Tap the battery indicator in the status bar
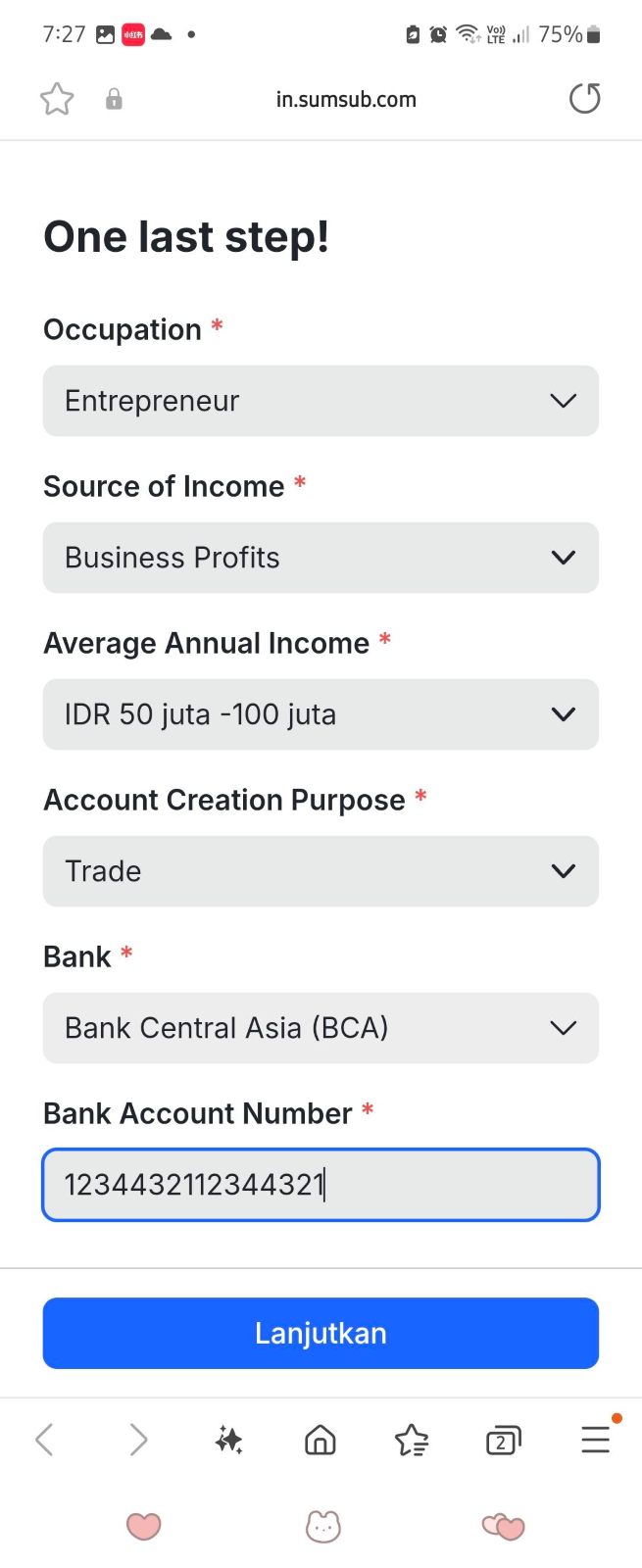 click(595, 34)
